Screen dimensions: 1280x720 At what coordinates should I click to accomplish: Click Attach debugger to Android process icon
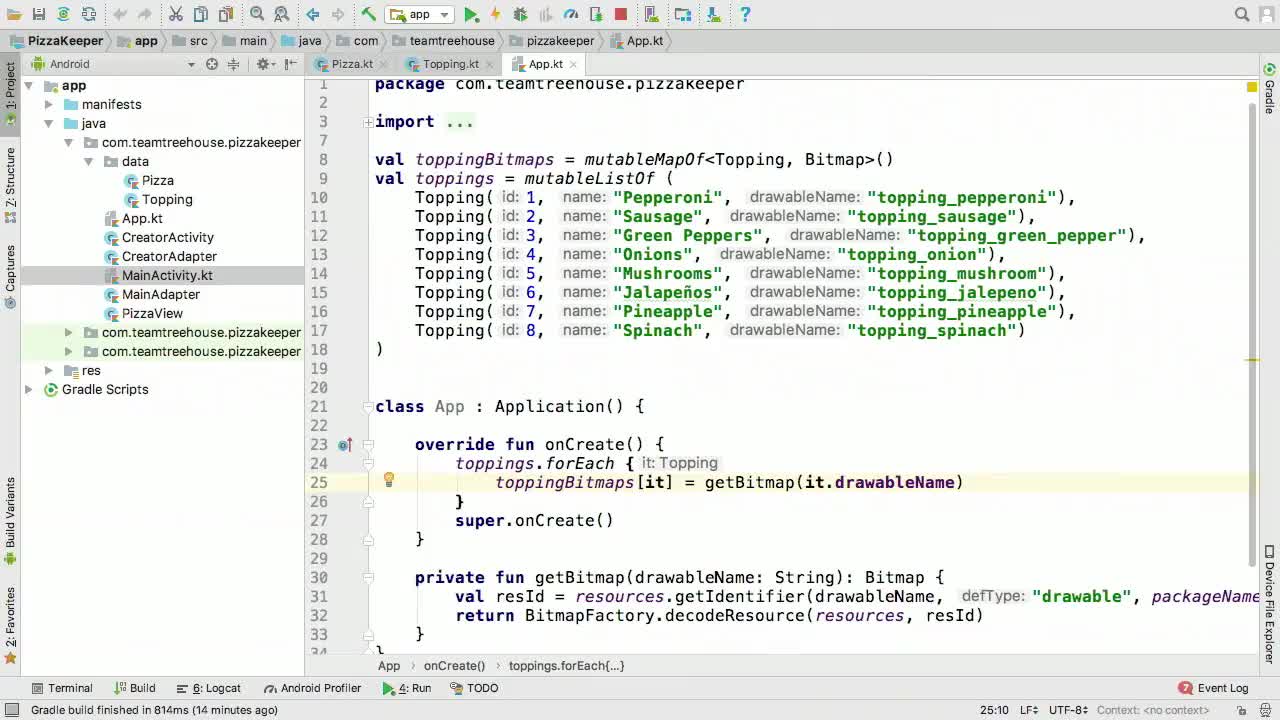pyautogui.click(x=596, y=14)
